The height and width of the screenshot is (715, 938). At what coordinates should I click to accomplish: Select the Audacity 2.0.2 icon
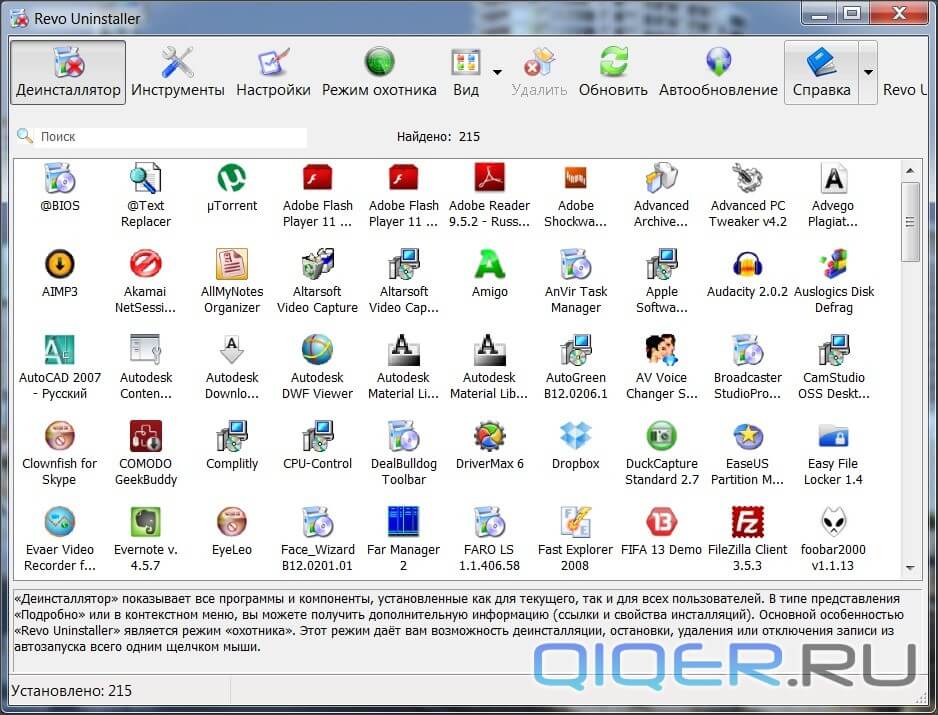pos(747,264)
